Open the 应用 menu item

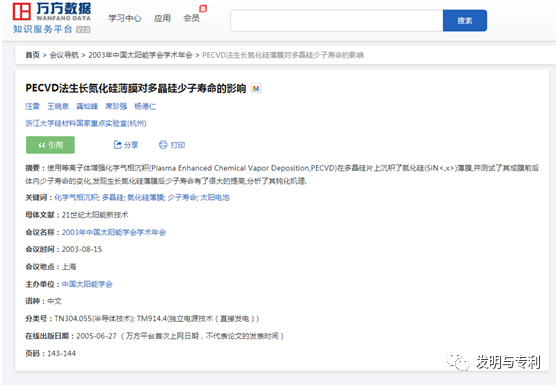pos(162,18)
